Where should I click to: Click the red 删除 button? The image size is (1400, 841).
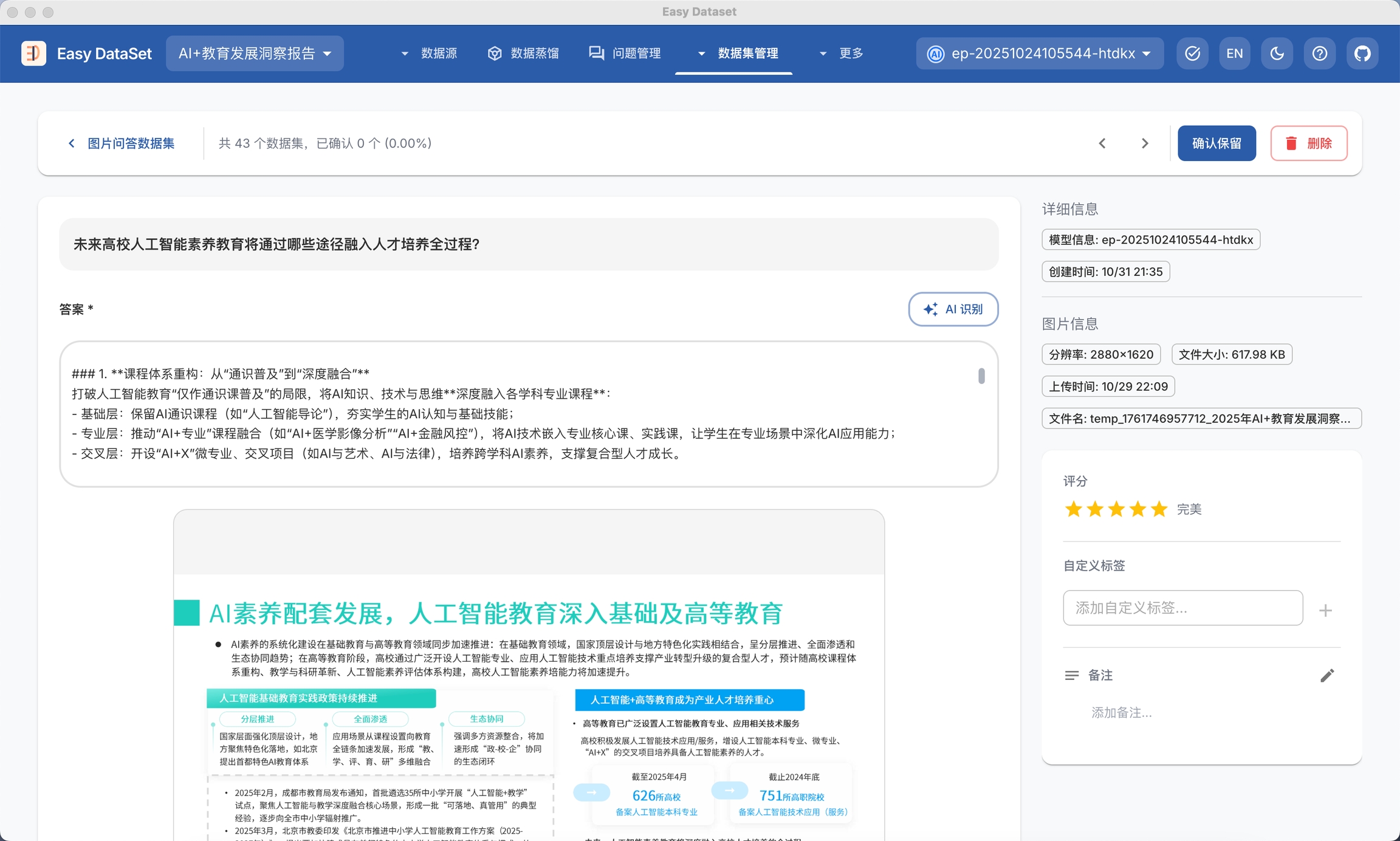(x=1309, y=143)
